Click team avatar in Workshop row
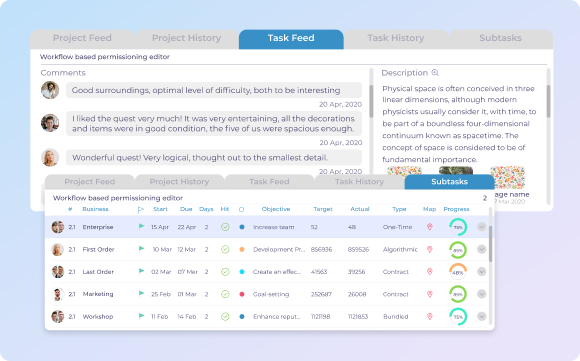 click(58, 317)
